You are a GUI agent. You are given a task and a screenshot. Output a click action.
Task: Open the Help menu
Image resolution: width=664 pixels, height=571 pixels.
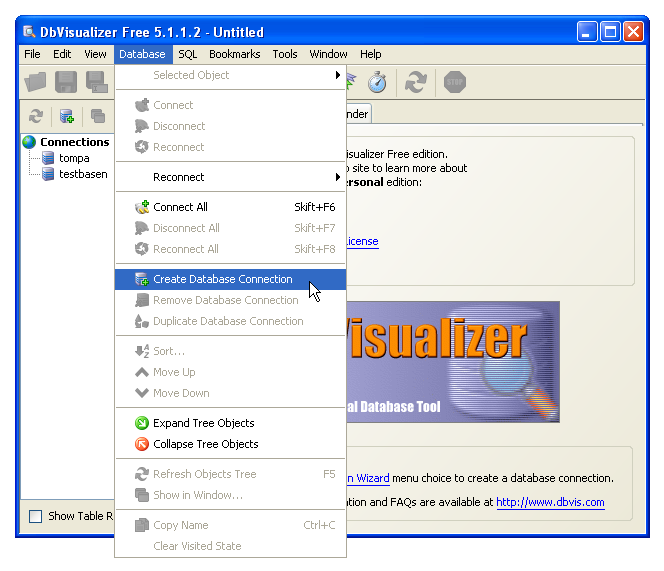click(x=371, y=54)
